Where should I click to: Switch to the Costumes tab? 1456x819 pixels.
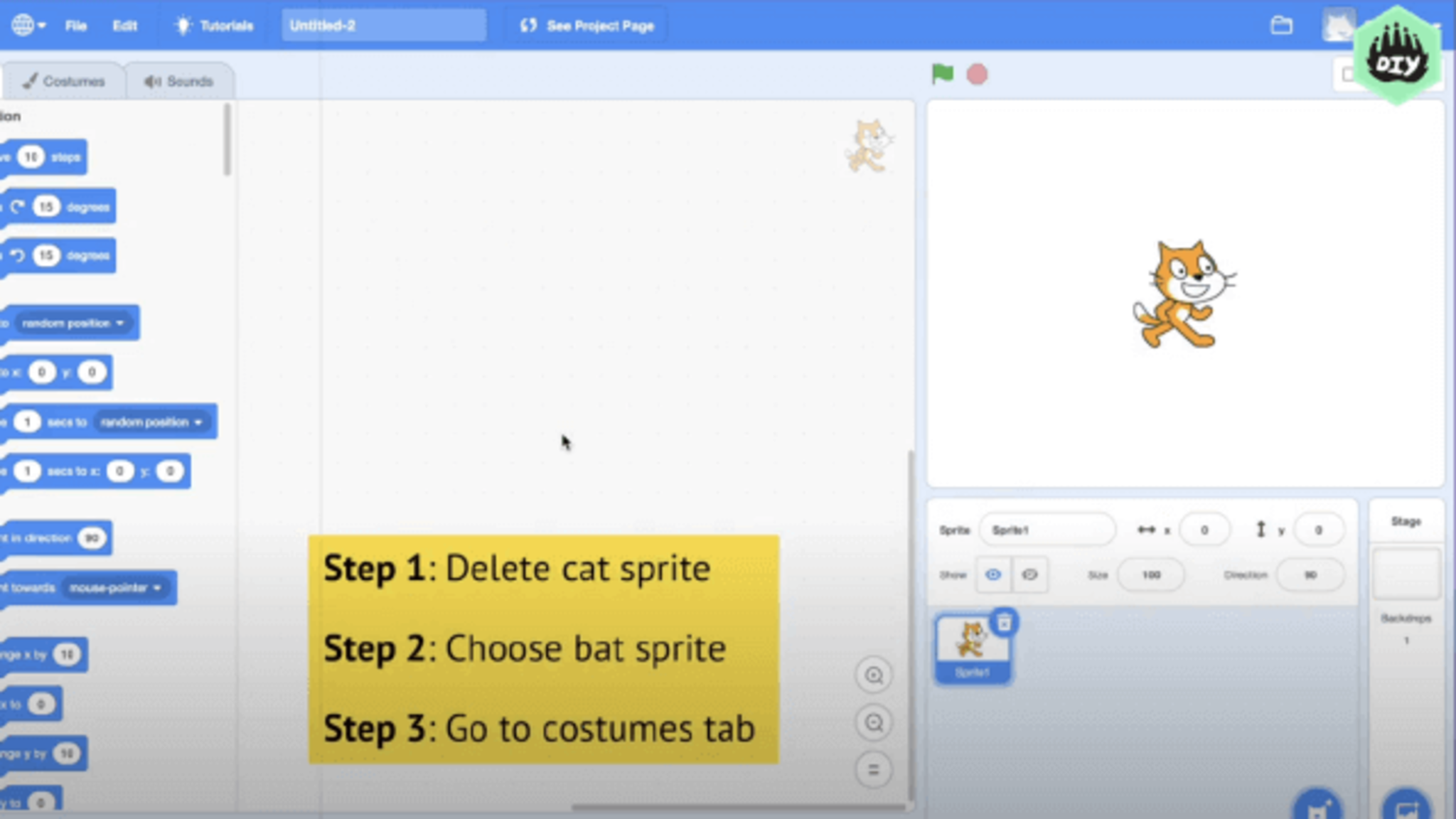[x=64, y=81]
